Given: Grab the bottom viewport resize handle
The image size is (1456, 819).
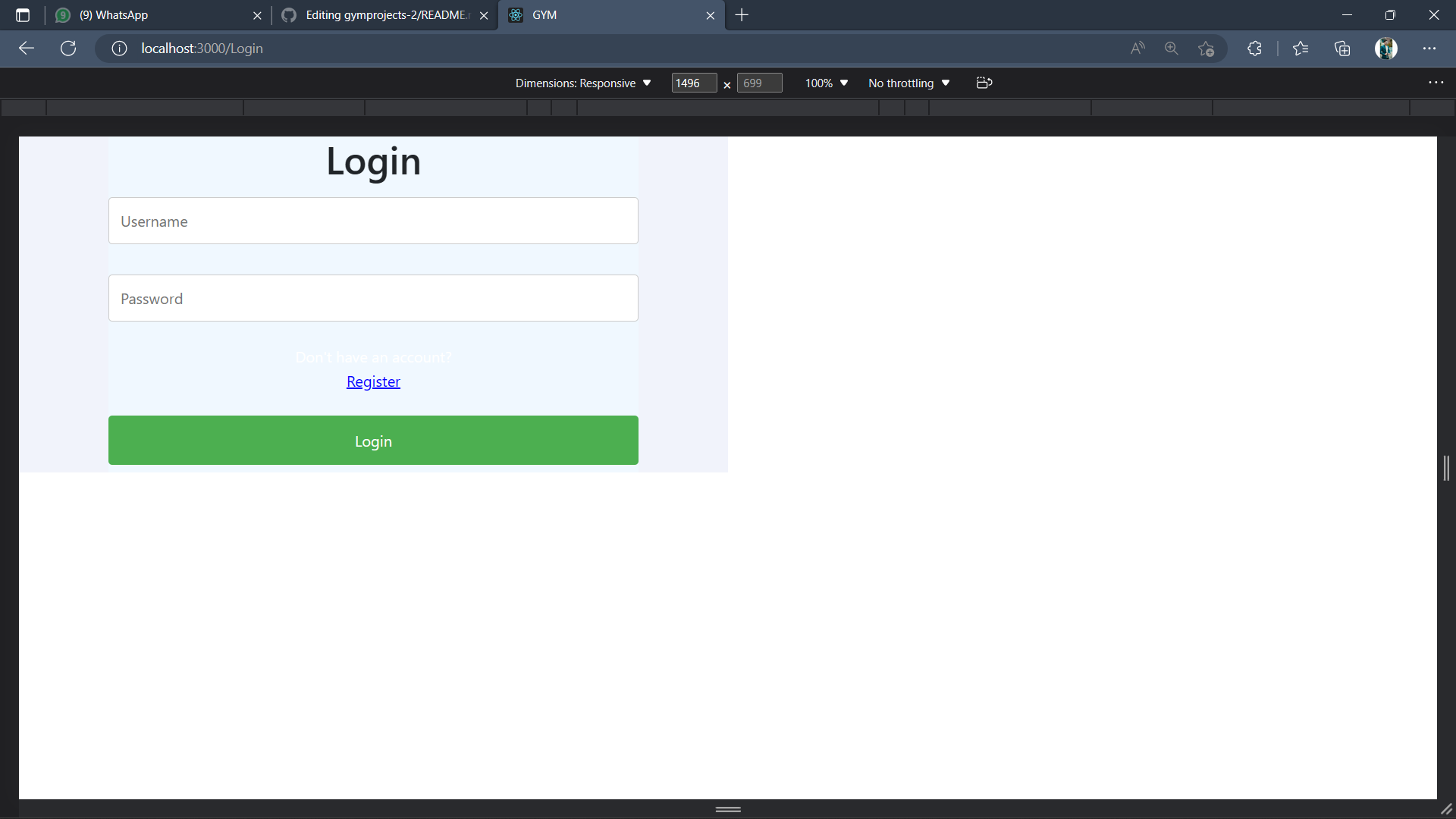Looking at the screenshot, I should tap(728, 809).
